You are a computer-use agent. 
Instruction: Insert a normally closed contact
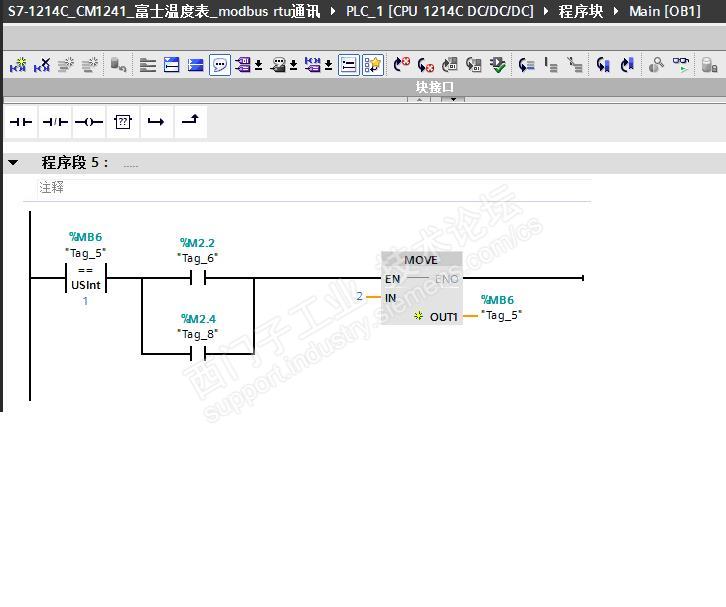click(x=55, y=122)
